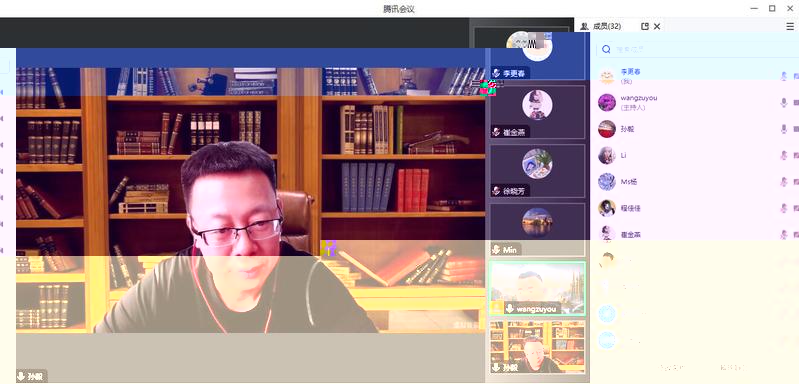Image resolution: width=799 pixels, height=384 pixels.
Task: Click the mic icon beside 程佳佳
Action: [784, 208]
